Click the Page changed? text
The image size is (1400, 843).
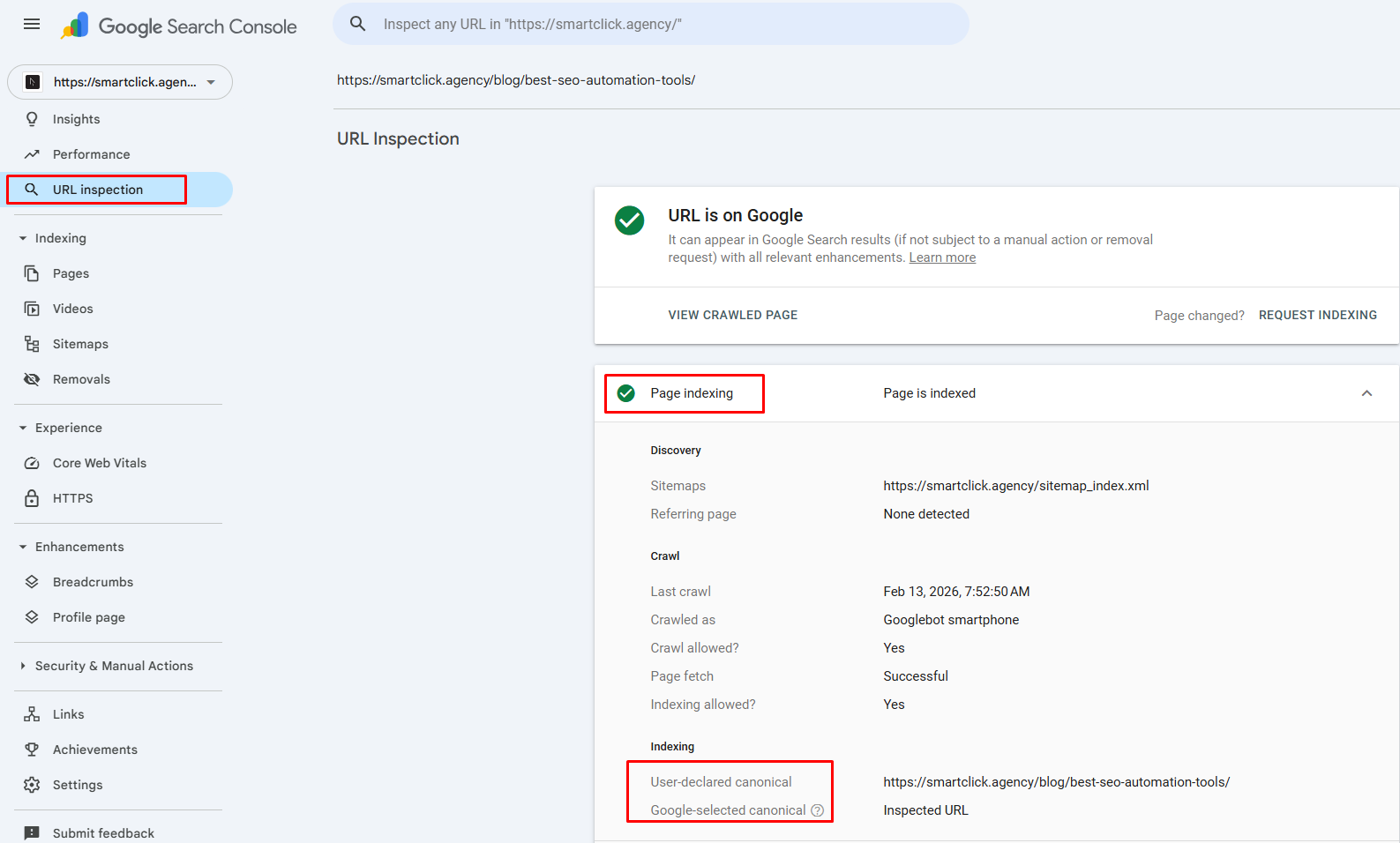pos(1200,316)
